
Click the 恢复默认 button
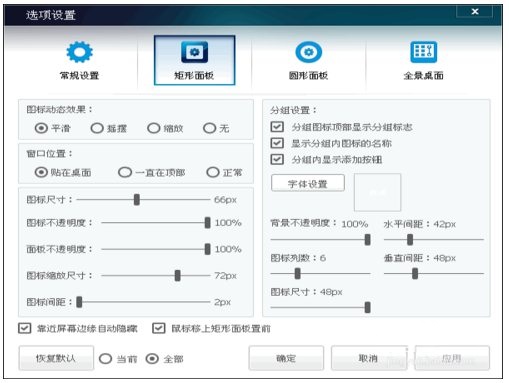(x=56, y=358)
